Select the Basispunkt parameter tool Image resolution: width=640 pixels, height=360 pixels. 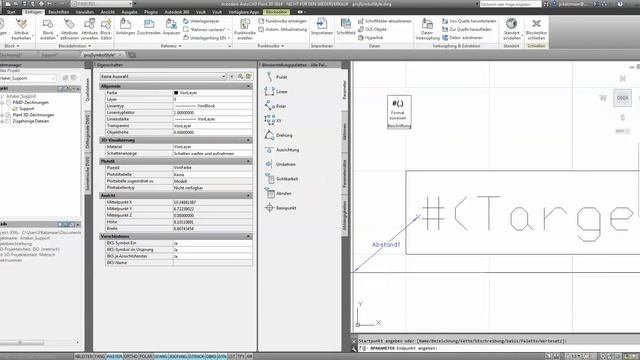coord(280,208)
